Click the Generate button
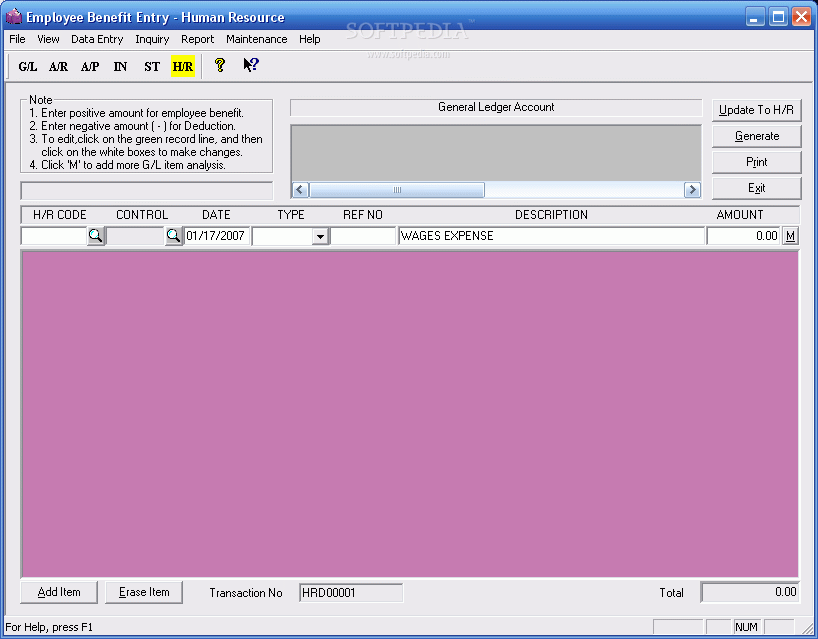The height and width of the screenshot is (639, 818). click(756, 136)
